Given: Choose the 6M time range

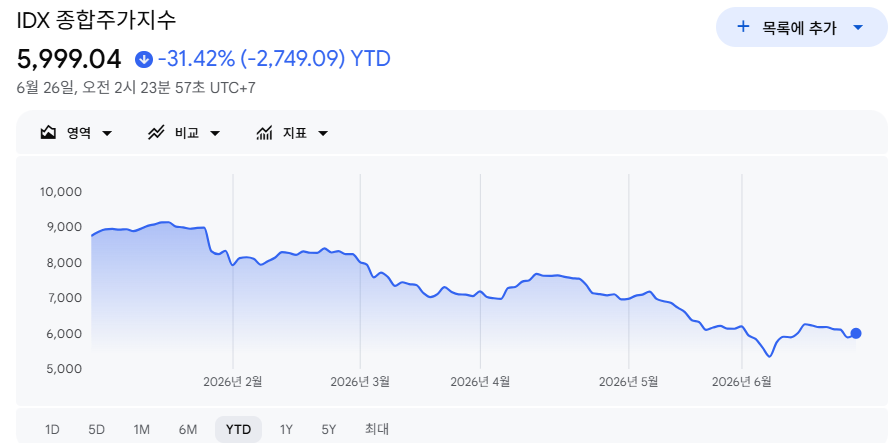Looking at the screenshot, I should [x=188, y=429].
